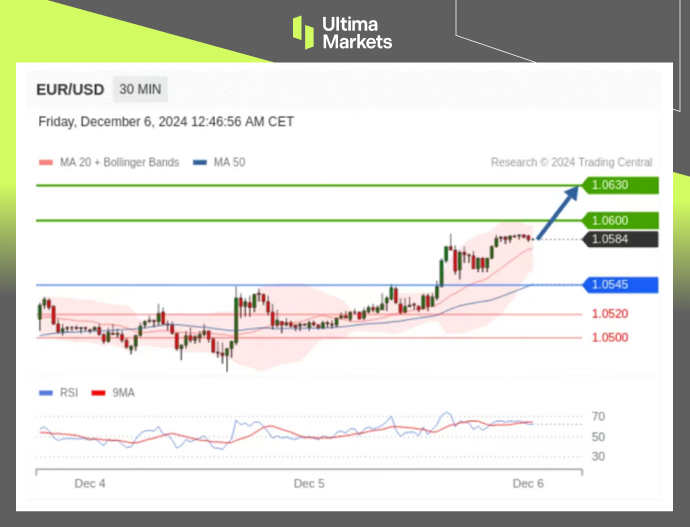
Task: Click the Dec 5 date axis label
Action: point(309,483)
